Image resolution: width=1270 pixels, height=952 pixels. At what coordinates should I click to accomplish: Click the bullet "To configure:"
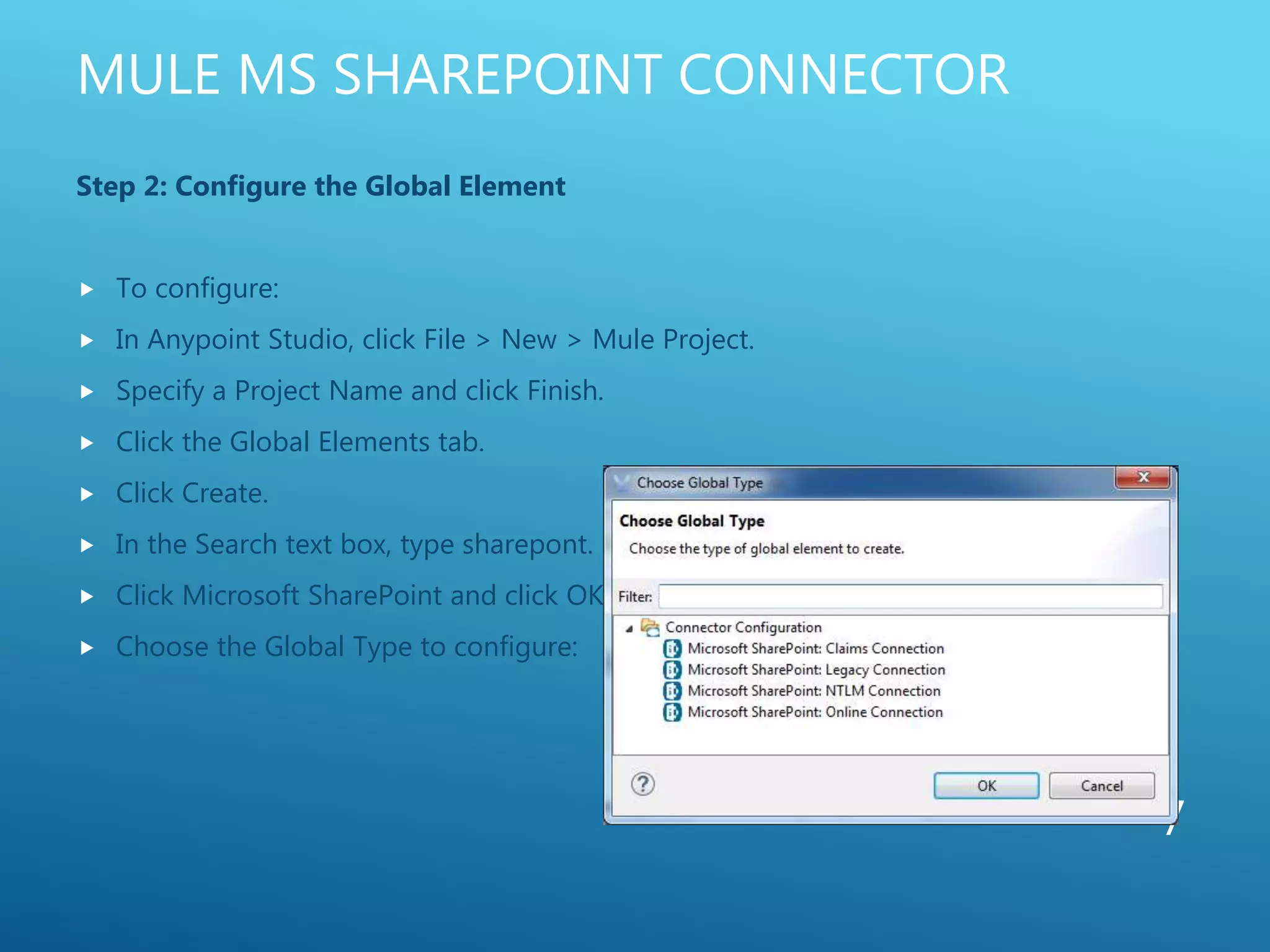coord(197,289)
